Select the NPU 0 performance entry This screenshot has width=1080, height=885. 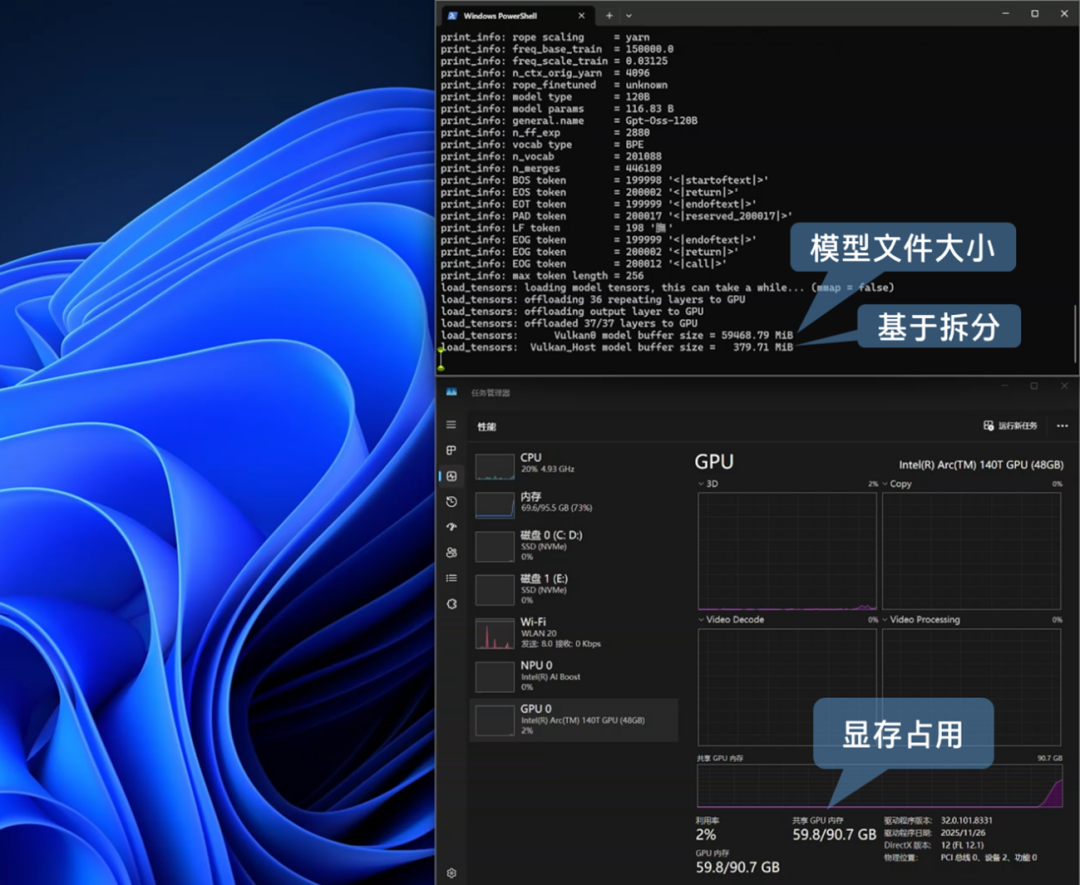coord(574,676)
